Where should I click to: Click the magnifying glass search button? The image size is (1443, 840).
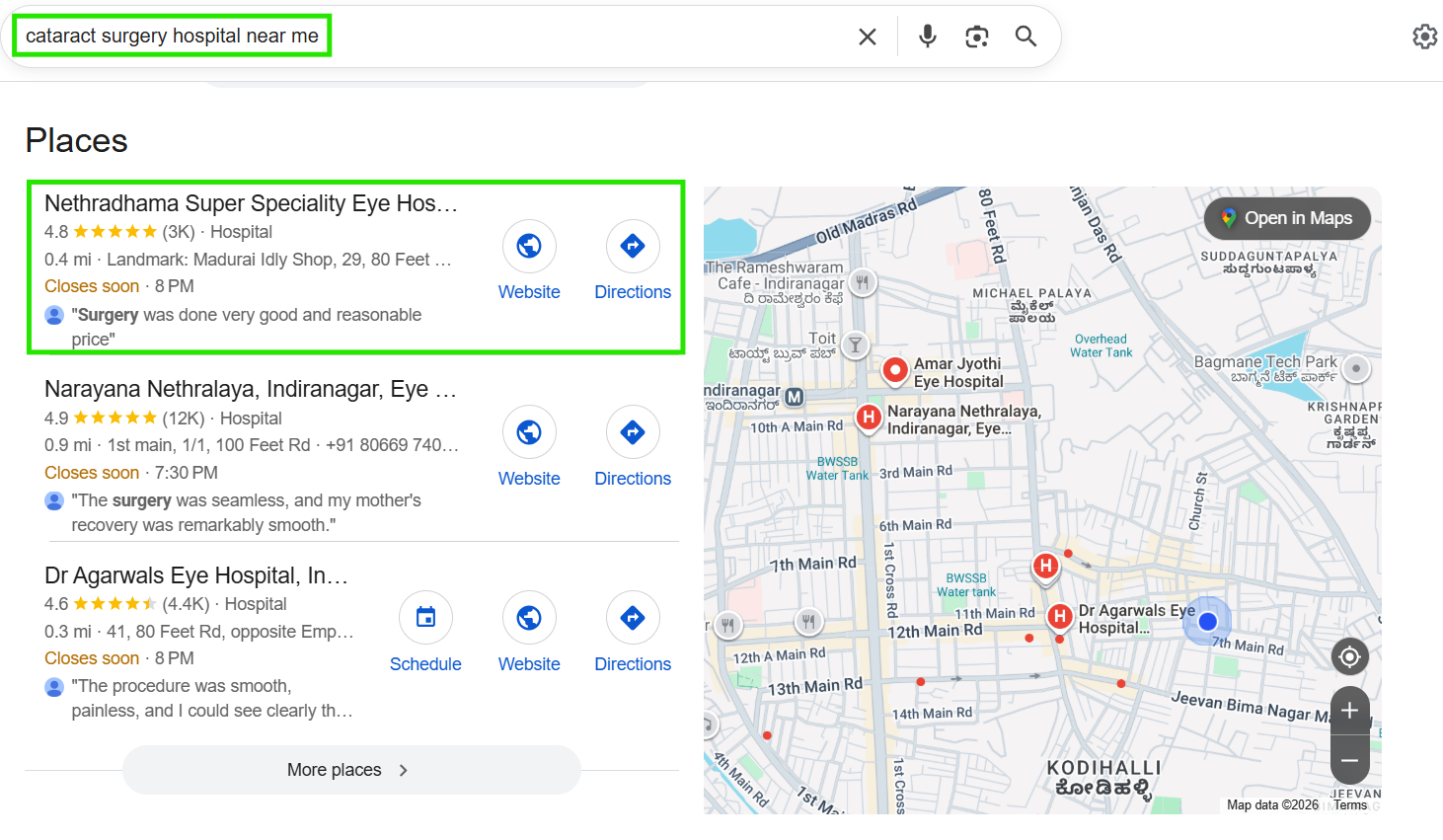pos(1025,37)
